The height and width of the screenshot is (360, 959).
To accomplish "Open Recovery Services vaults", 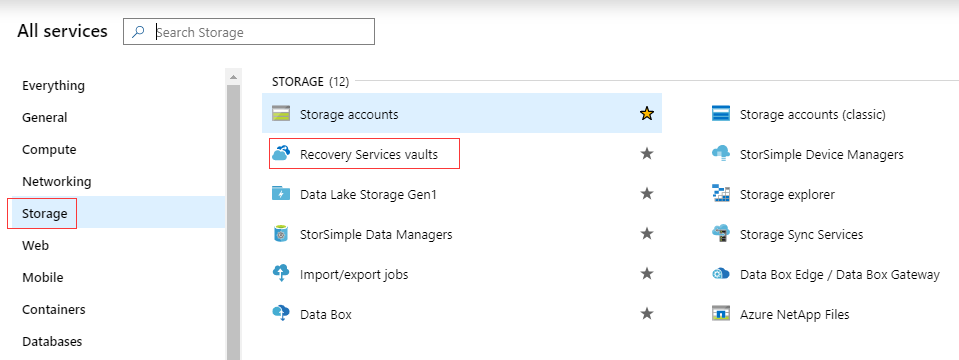I will [x=369, y=155].
